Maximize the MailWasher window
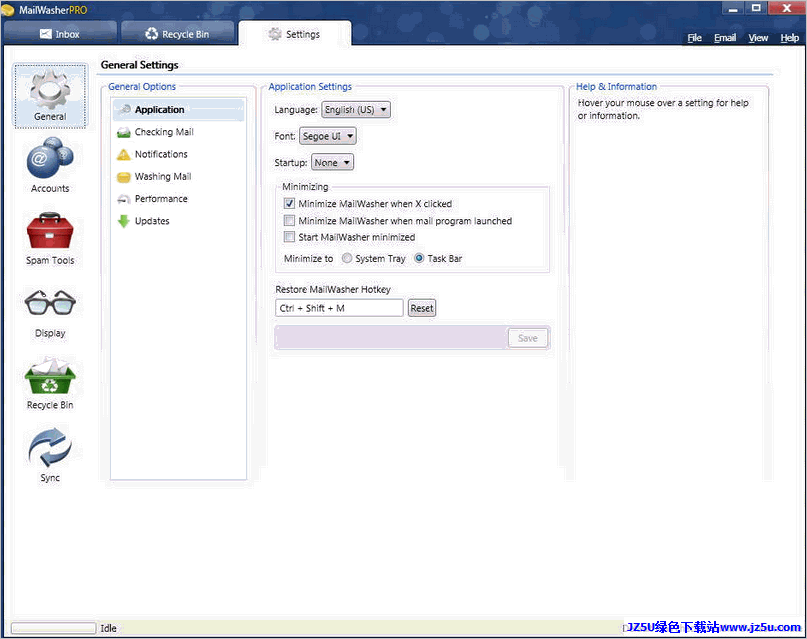This screenshot has height=639, width=807. [x=756, y=8]
